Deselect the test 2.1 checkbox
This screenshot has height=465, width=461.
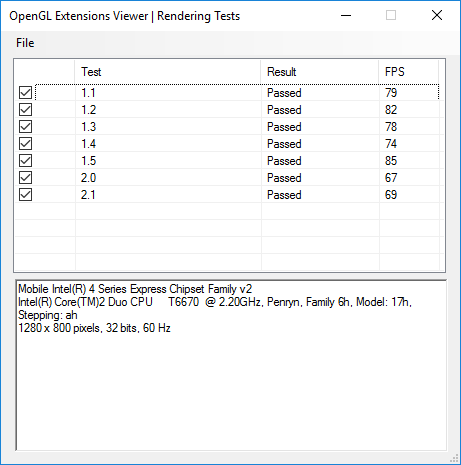pos(25,195)
